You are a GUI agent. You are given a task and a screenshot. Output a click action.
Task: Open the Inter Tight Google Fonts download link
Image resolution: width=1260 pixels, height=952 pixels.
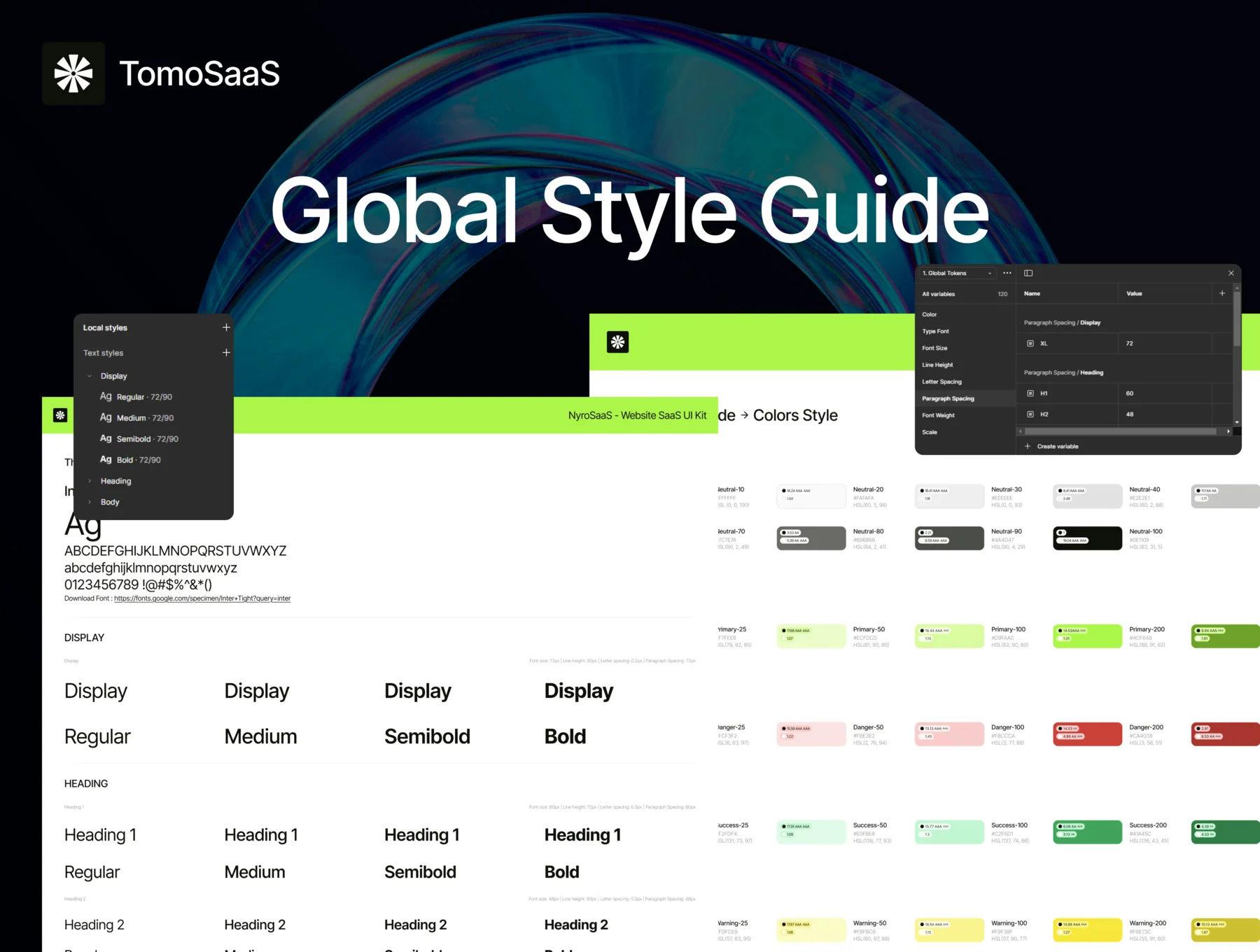202,598
